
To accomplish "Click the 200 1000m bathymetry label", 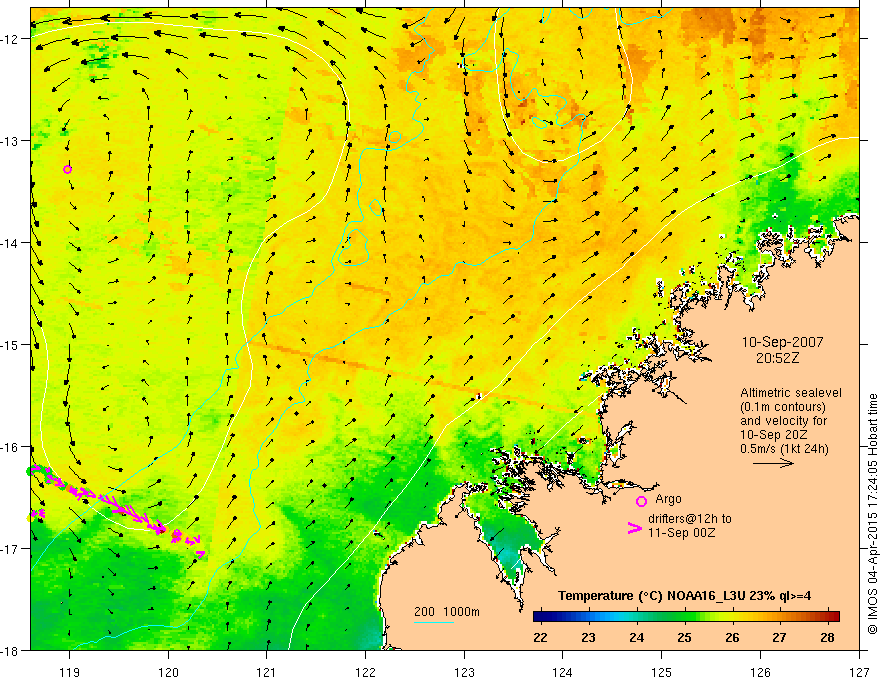I will (x=447, y=612).
